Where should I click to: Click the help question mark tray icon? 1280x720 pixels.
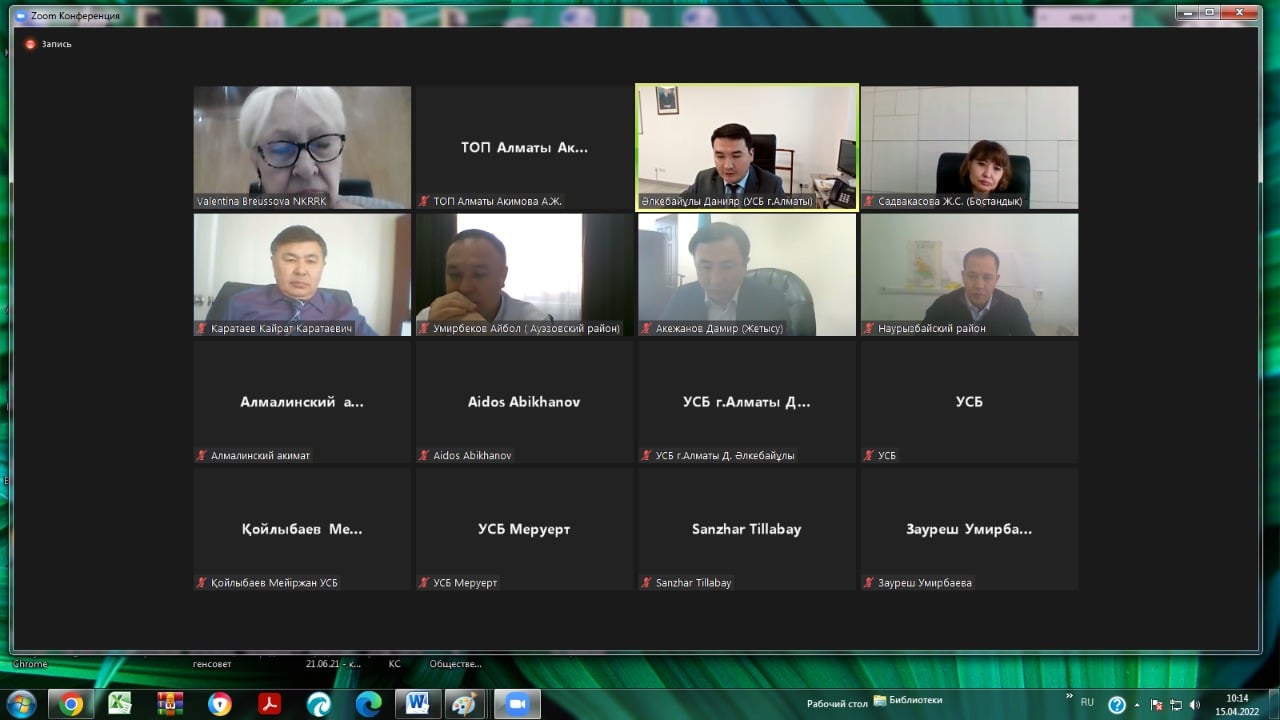(x=1117, y=705)
